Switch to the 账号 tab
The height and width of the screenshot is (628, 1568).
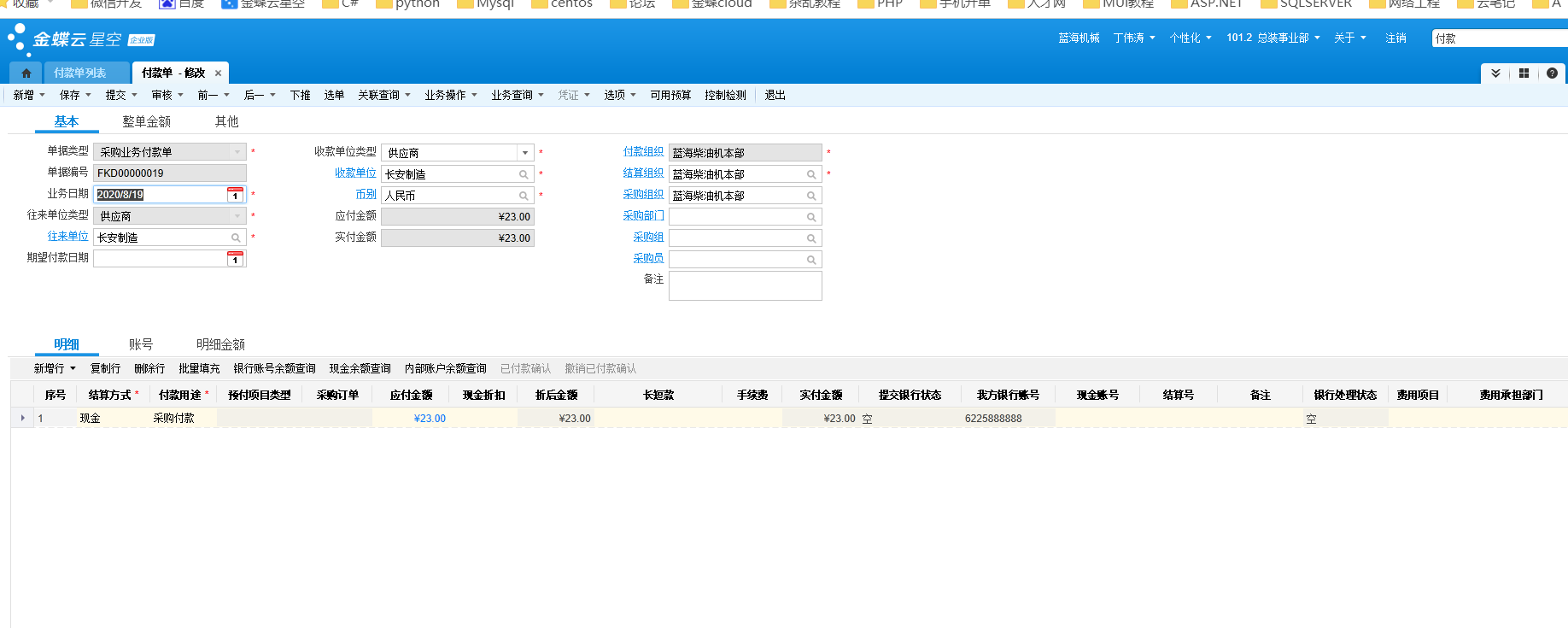click(141, 344)
